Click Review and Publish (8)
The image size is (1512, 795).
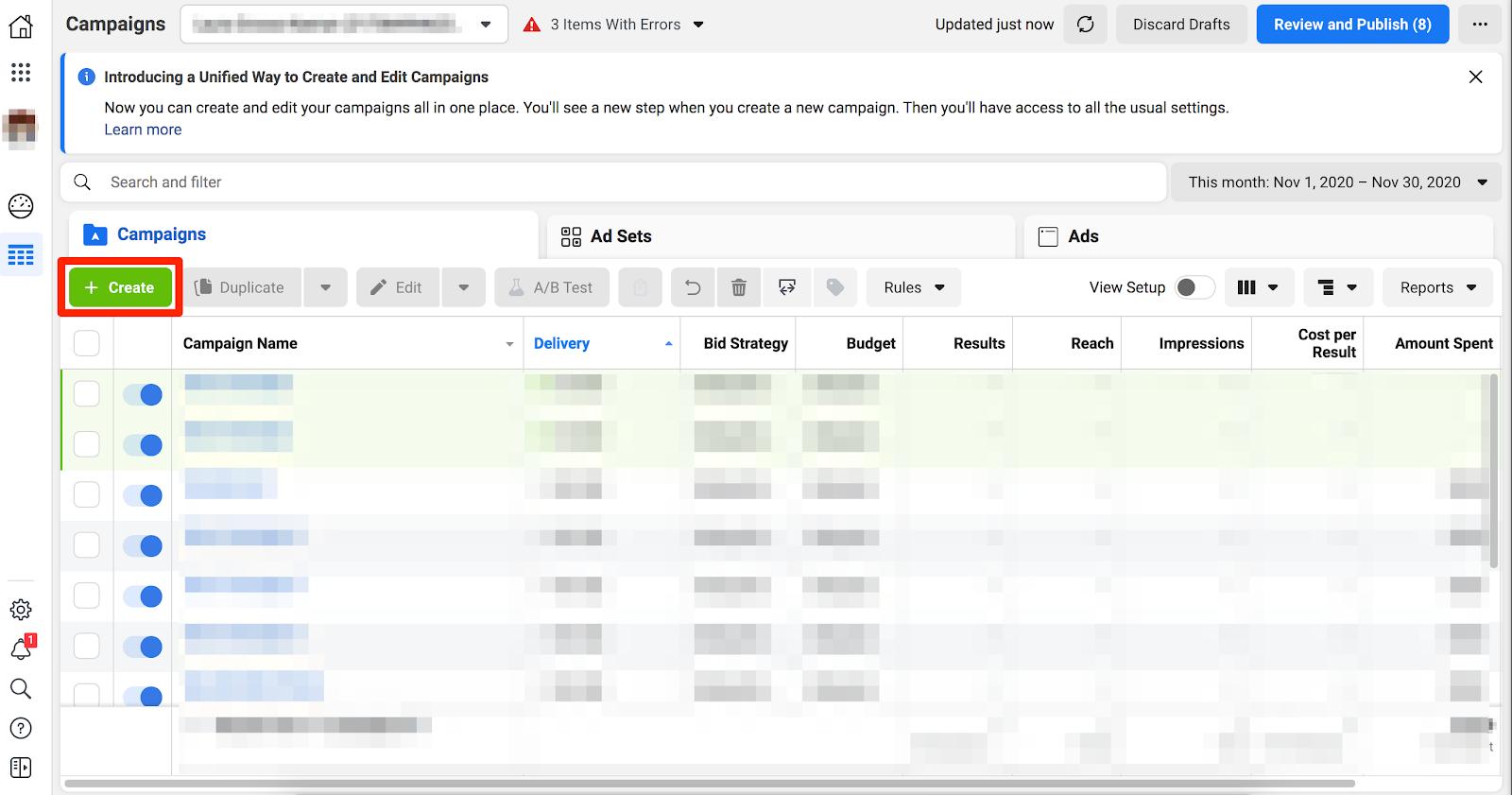[1352, 25]
